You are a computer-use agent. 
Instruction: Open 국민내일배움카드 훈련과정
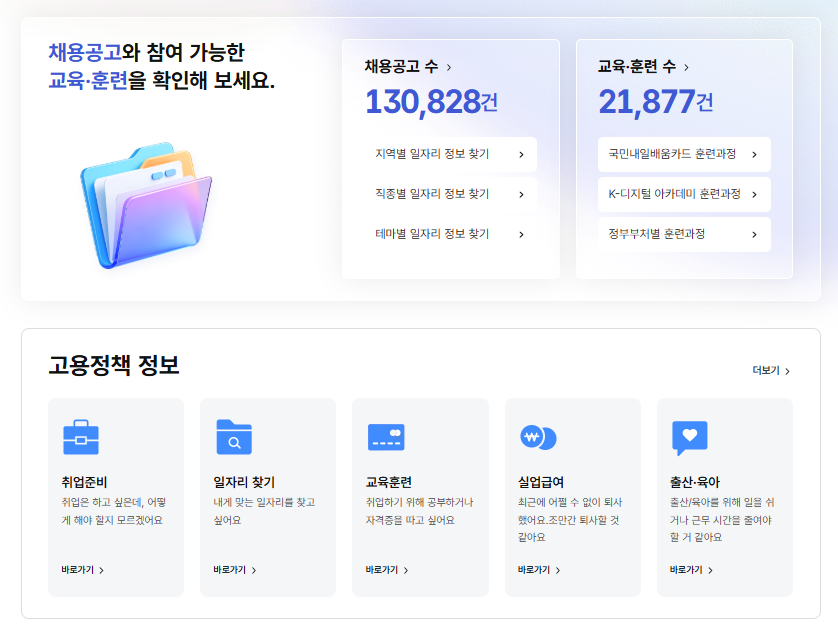click(x=684, y=155)
